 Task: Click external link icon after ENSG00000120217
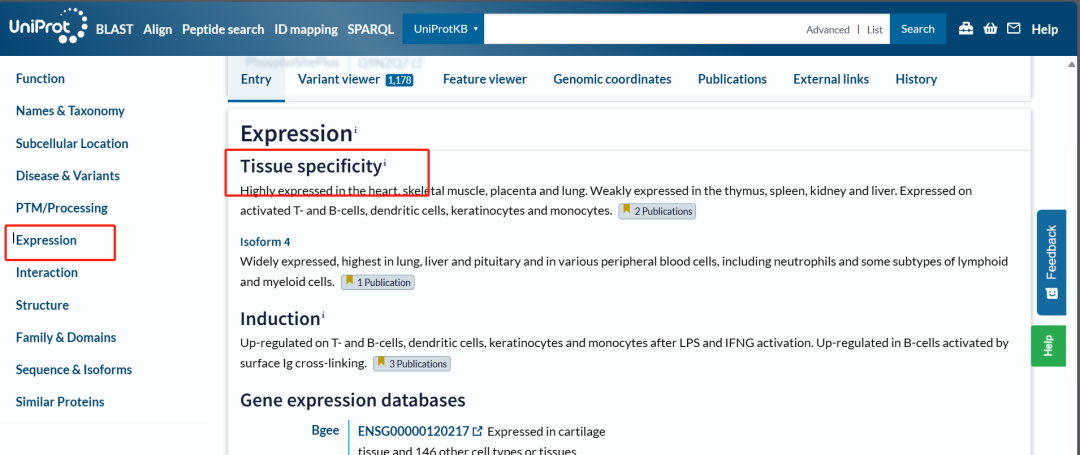click(x=478, y=431)
